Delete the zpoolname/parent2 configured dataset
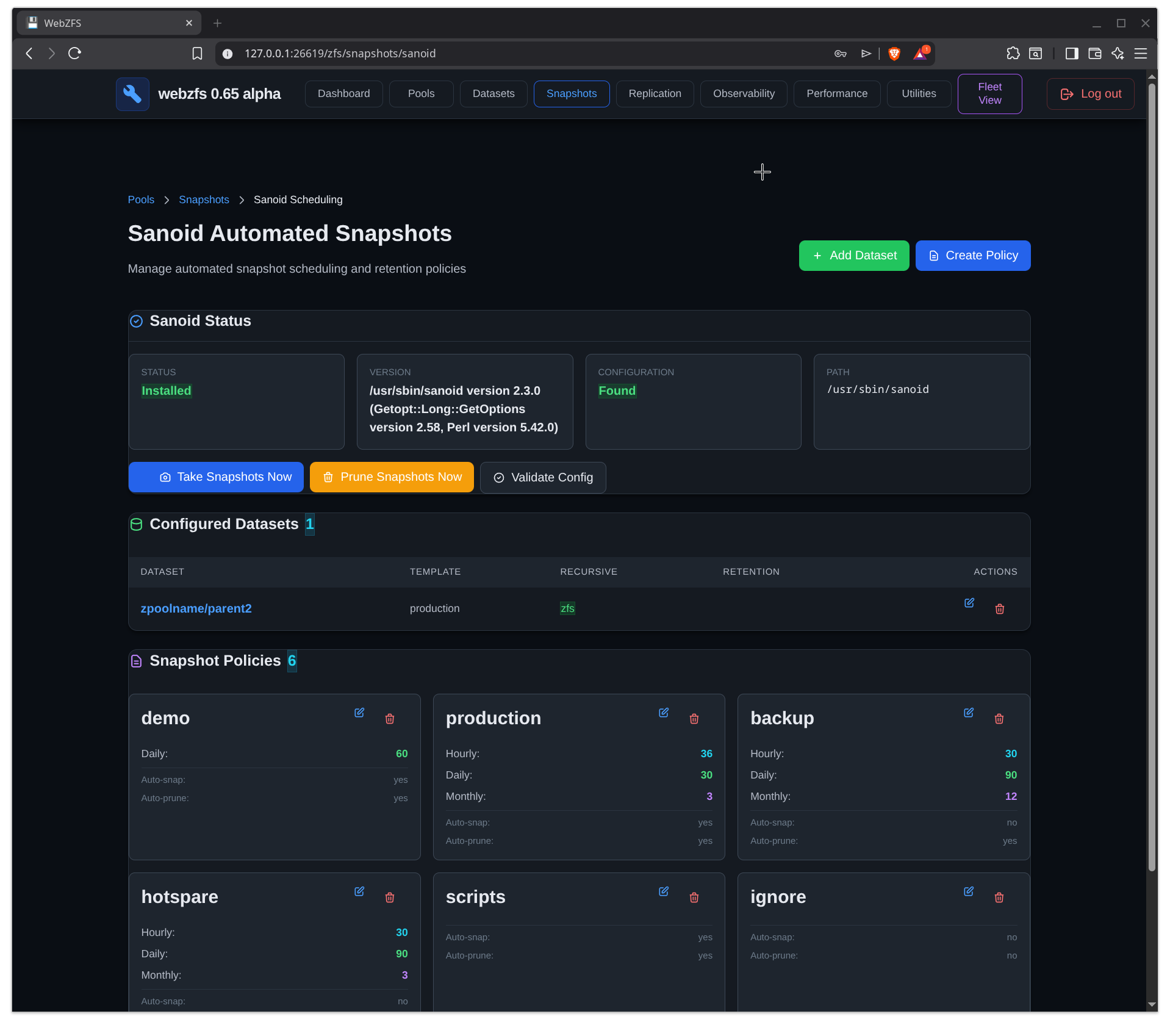 (x=999, y=608)
